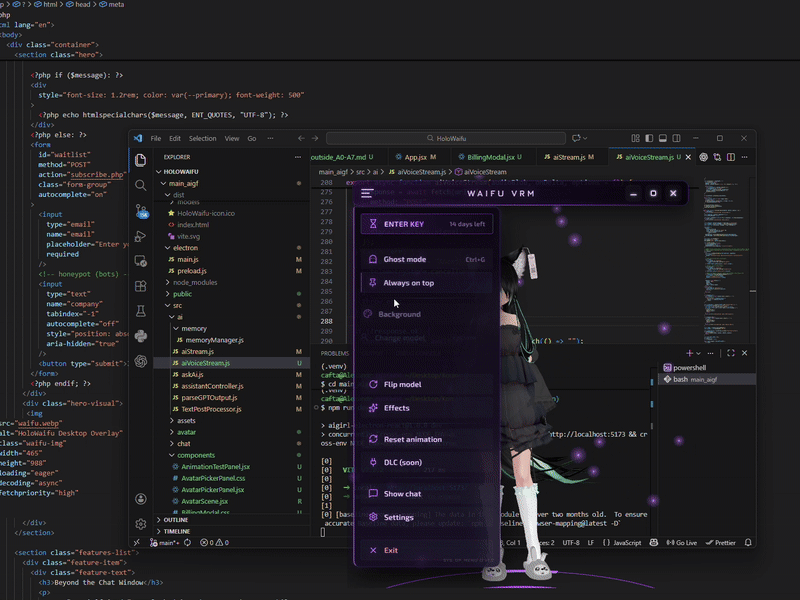Image resolution: width=800 pixels, height=600 pixels.
Task: Open WAIFU VRM Settings
Action: 400,517
